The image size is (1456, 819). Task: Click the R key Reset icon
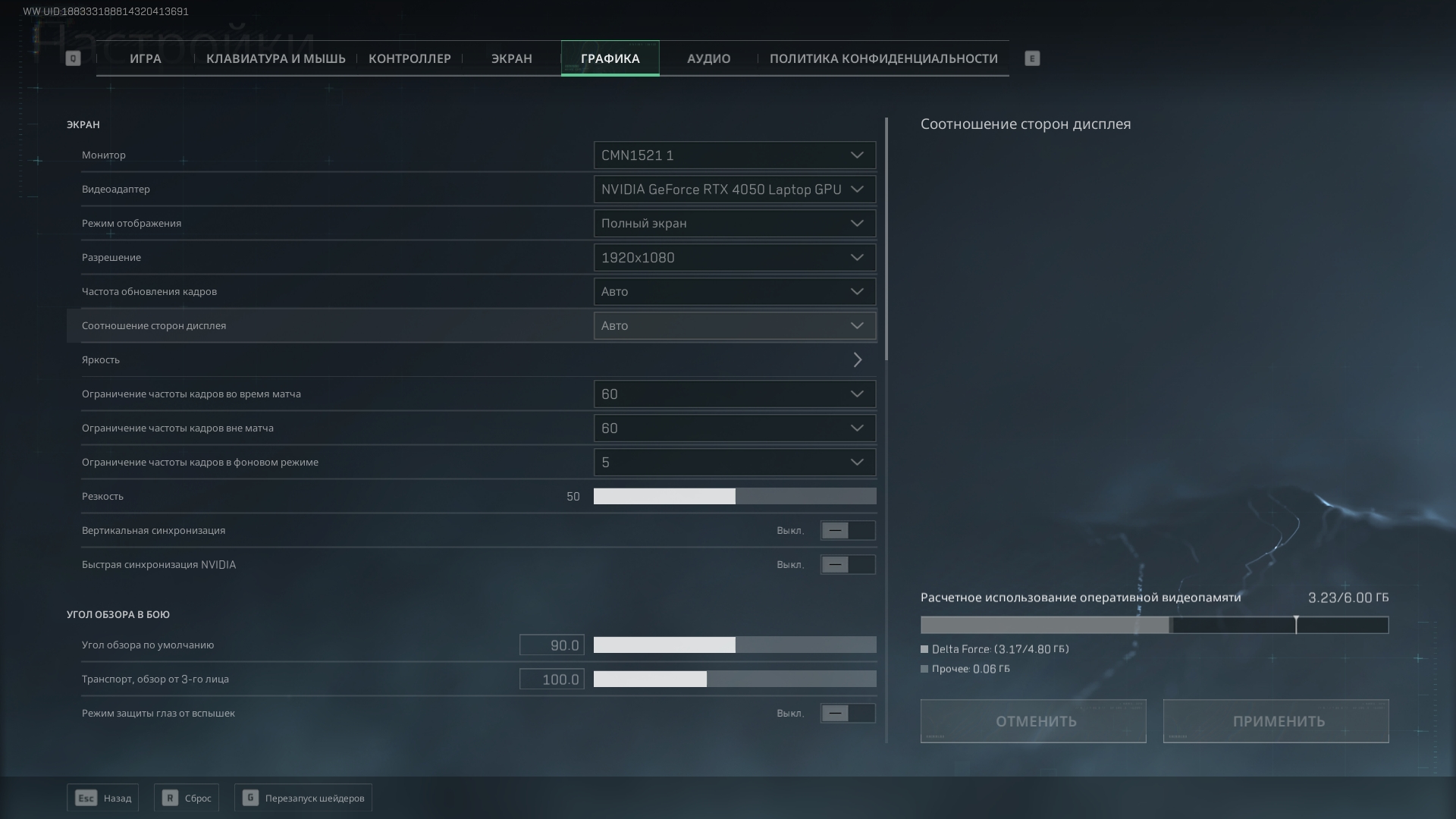point(170,798)
